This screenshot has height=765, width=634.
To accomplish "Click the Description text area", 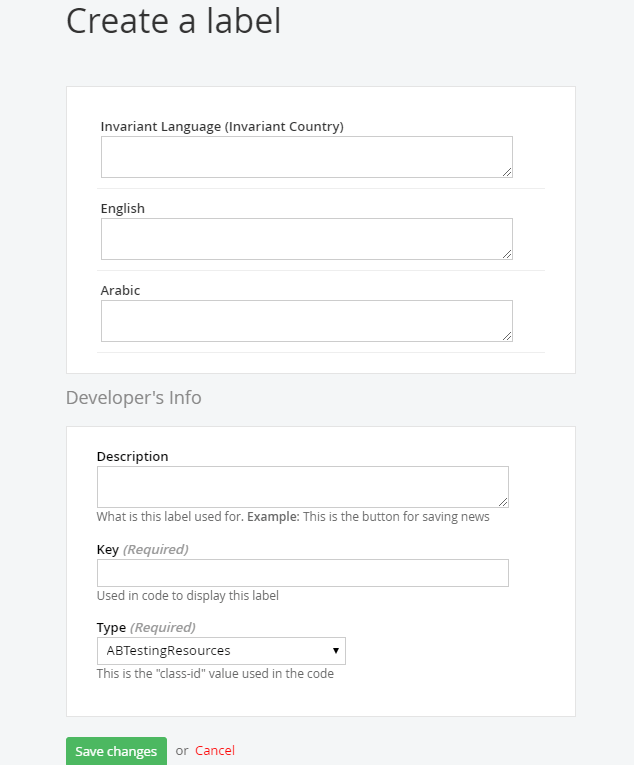I will point(302,487).
